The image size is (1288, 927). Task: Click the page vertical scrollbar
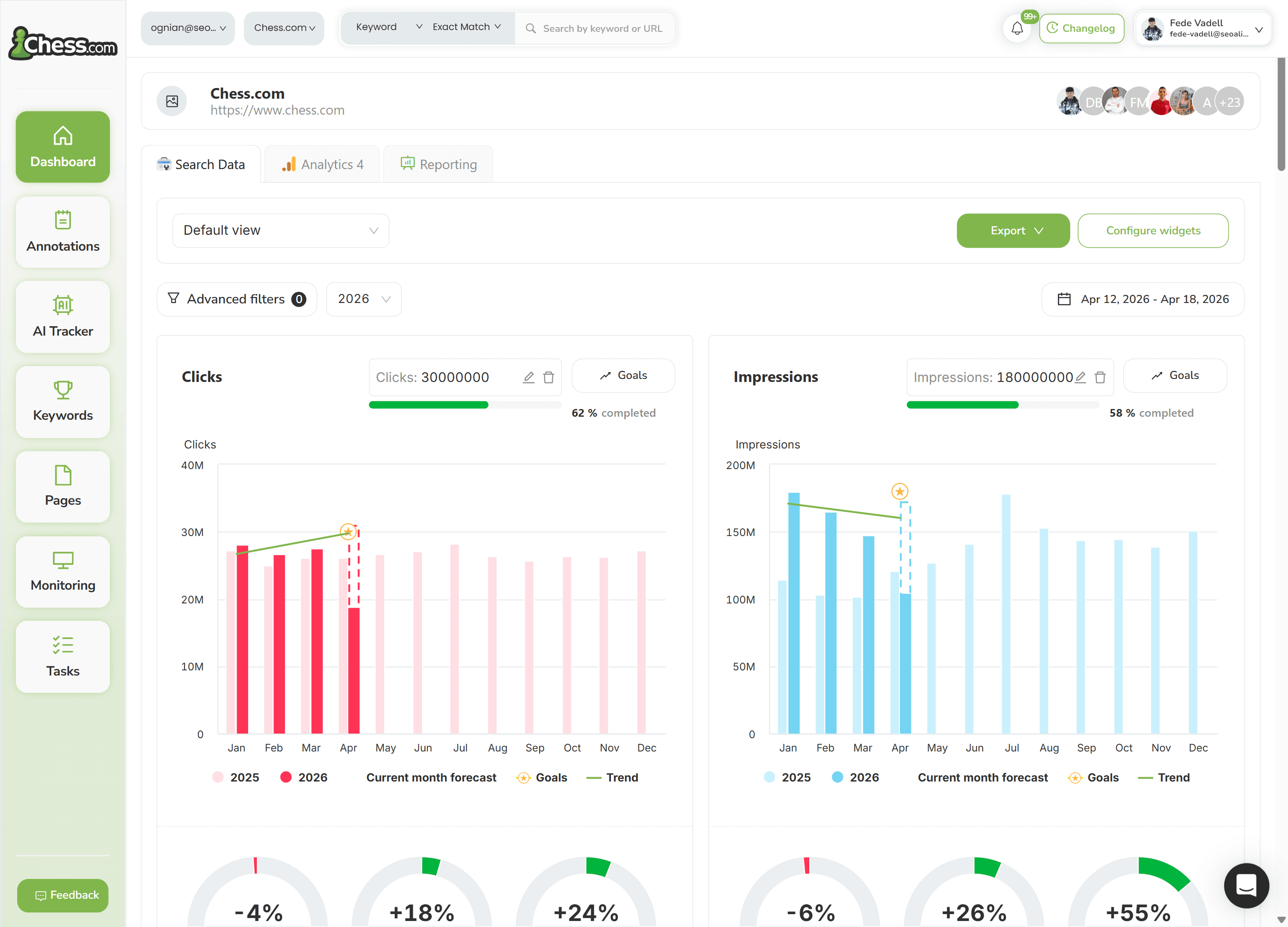(x=1281, y=114)
